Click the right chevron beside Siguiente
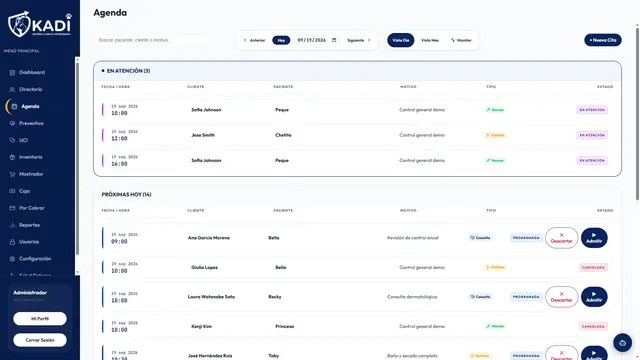 (x=369, y=40)
